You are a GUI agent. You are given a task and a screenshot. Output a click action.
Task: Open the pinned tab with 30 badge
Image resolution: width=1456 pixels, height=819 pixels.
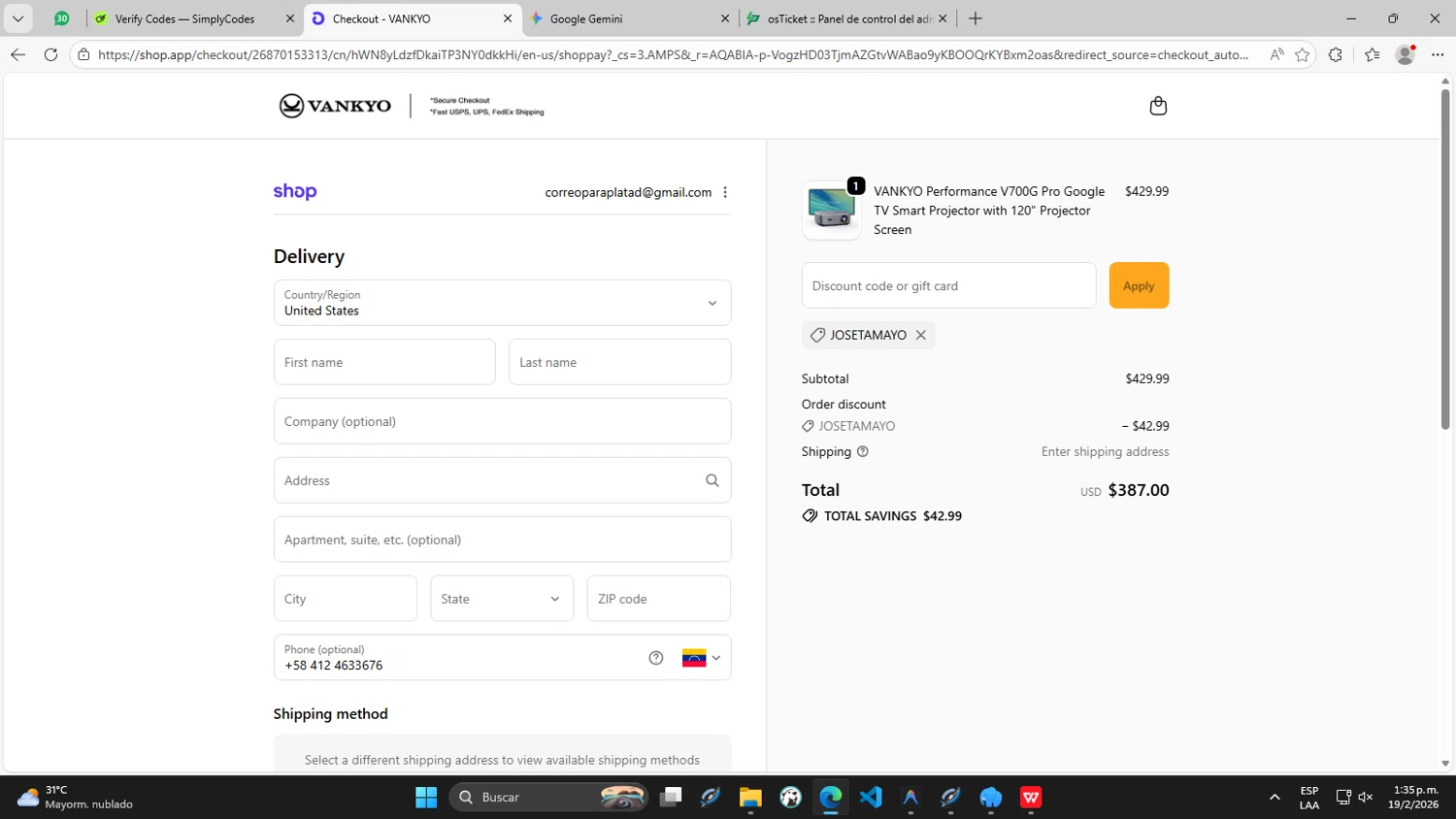click(61, 18)
